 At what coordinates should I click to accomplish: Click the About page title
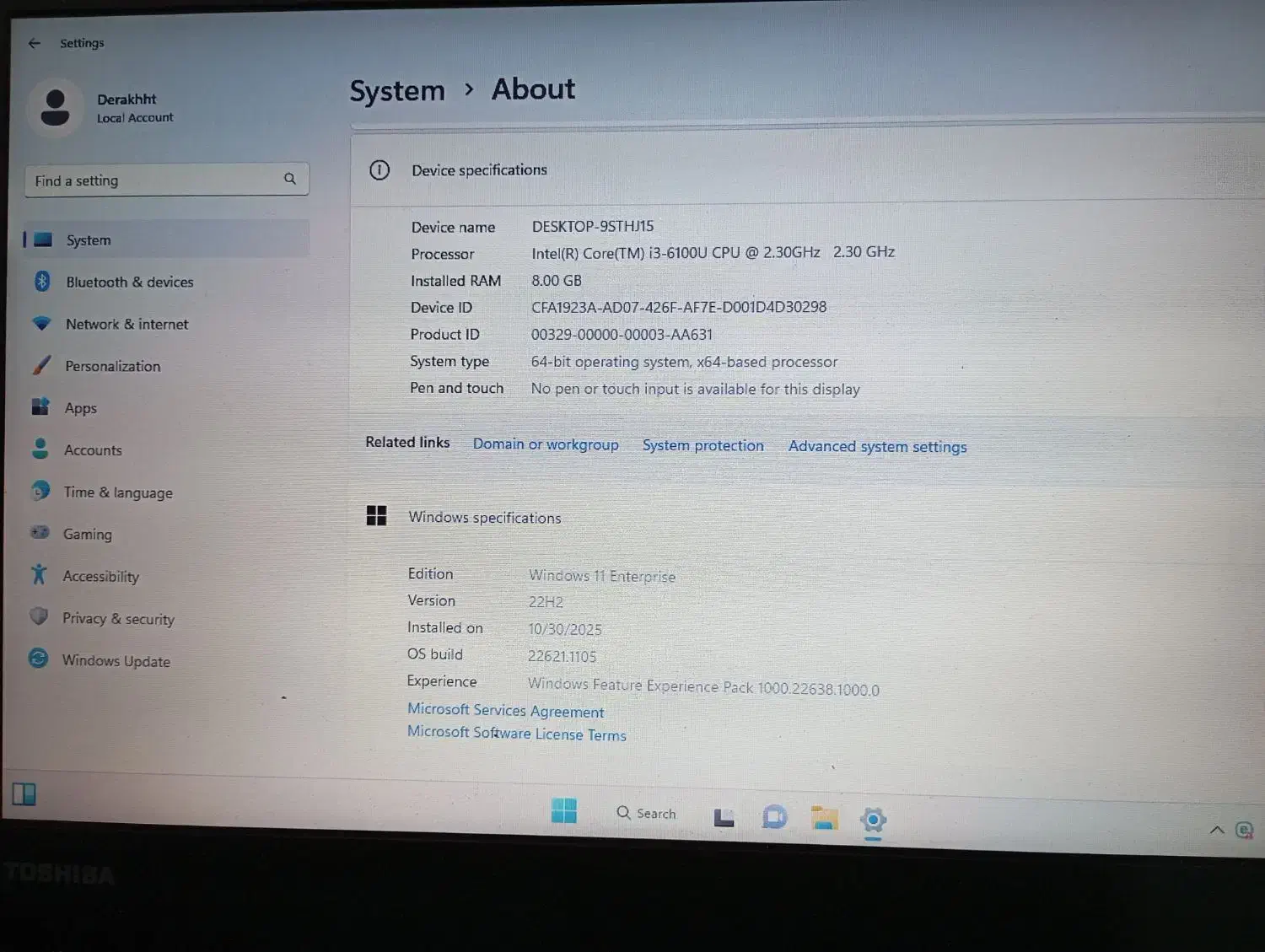pos(534,89)
